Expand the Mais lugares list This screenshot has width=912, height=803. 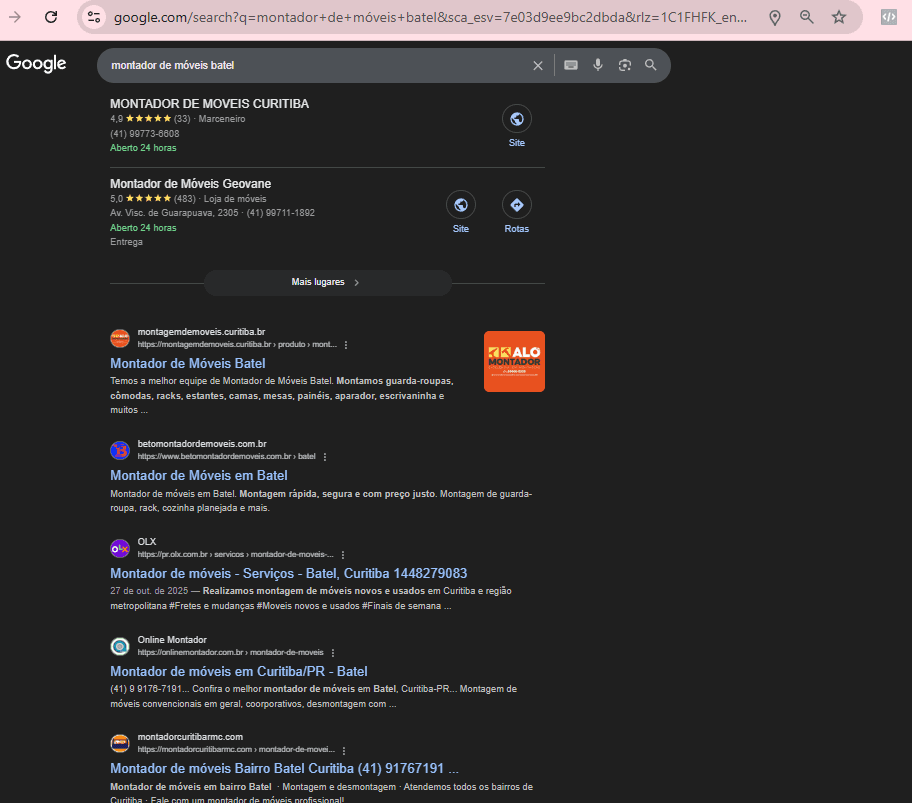coord(327,283)
